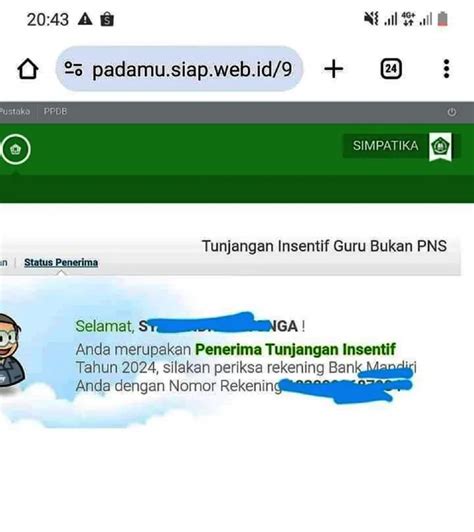This screenshot has width=474, height=532.
Task: Click the Tunjangan Insentif Guru Bukan PNS heading
Action: 324,246
